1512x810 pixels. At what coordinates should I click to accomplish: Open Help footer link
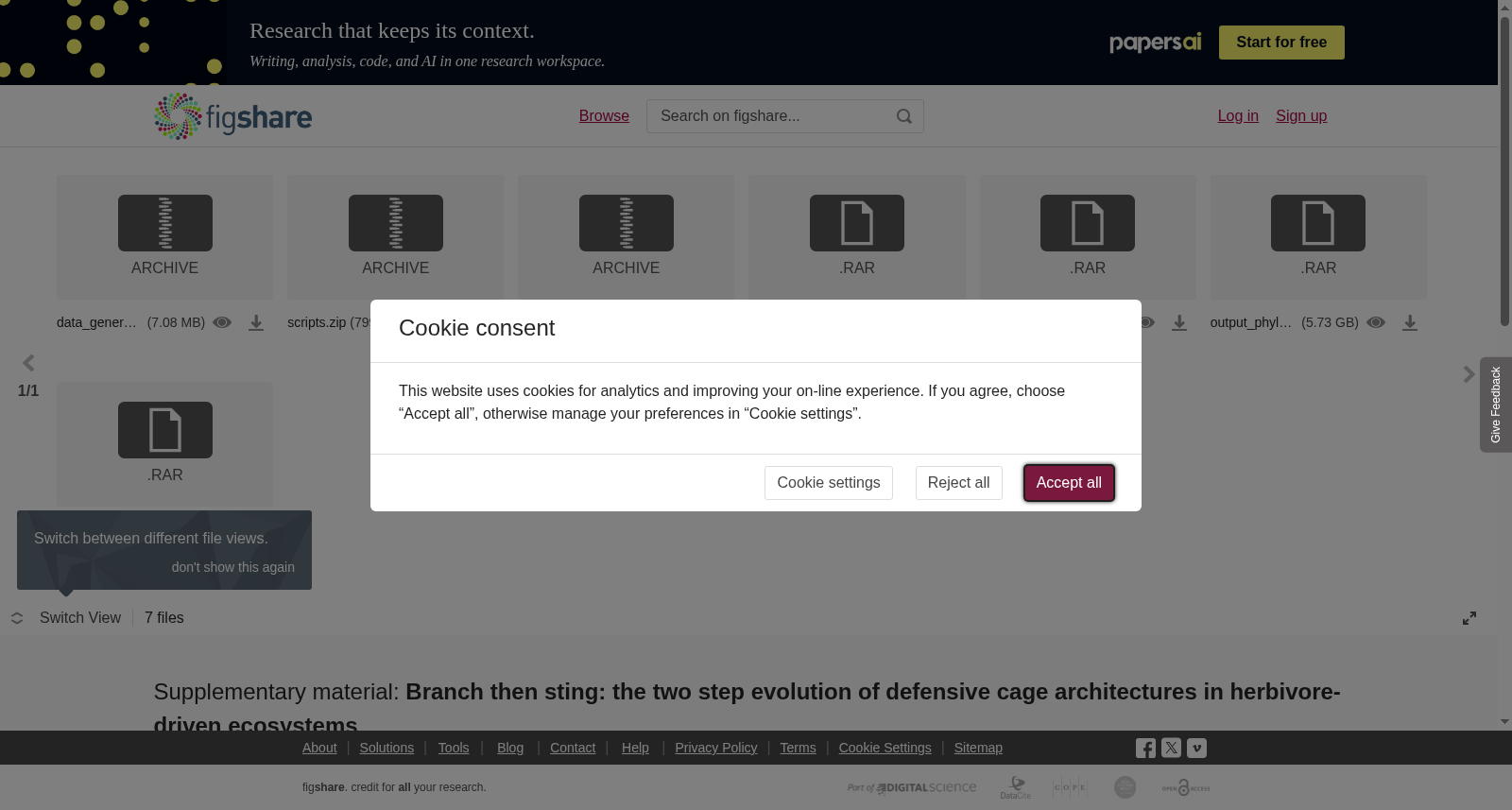click(x=635, y=748)
